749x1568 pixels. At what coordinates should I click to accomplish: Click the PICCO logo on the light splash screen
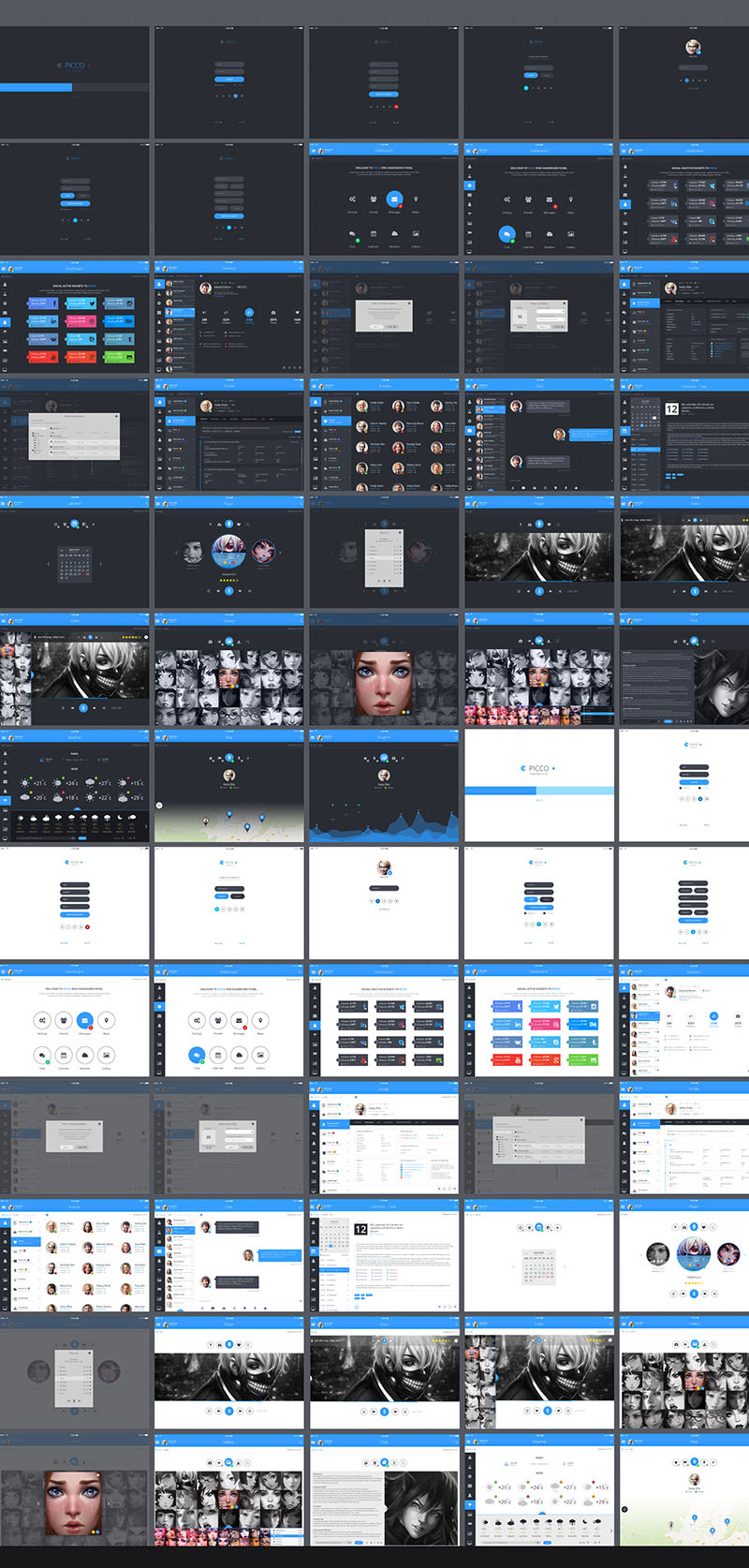[536, 768]
